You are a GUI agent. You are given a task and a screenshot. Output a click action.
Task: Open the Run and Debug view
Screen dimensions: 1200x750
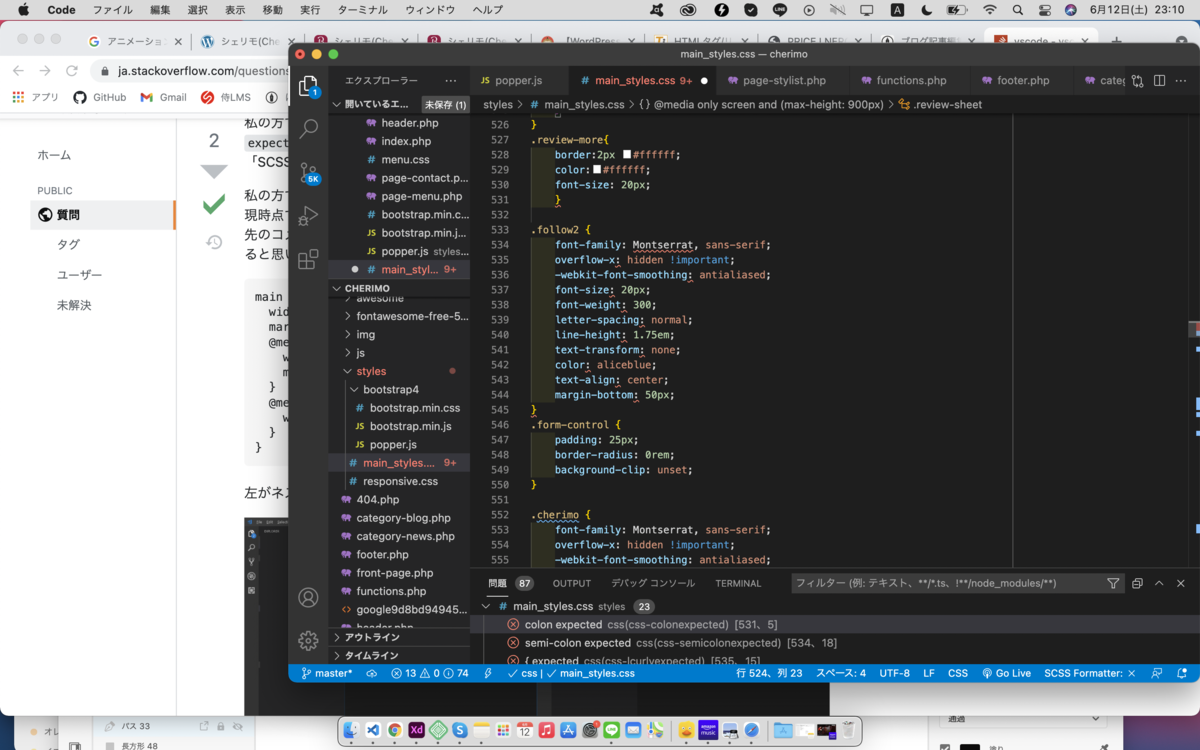pos(309,216)
